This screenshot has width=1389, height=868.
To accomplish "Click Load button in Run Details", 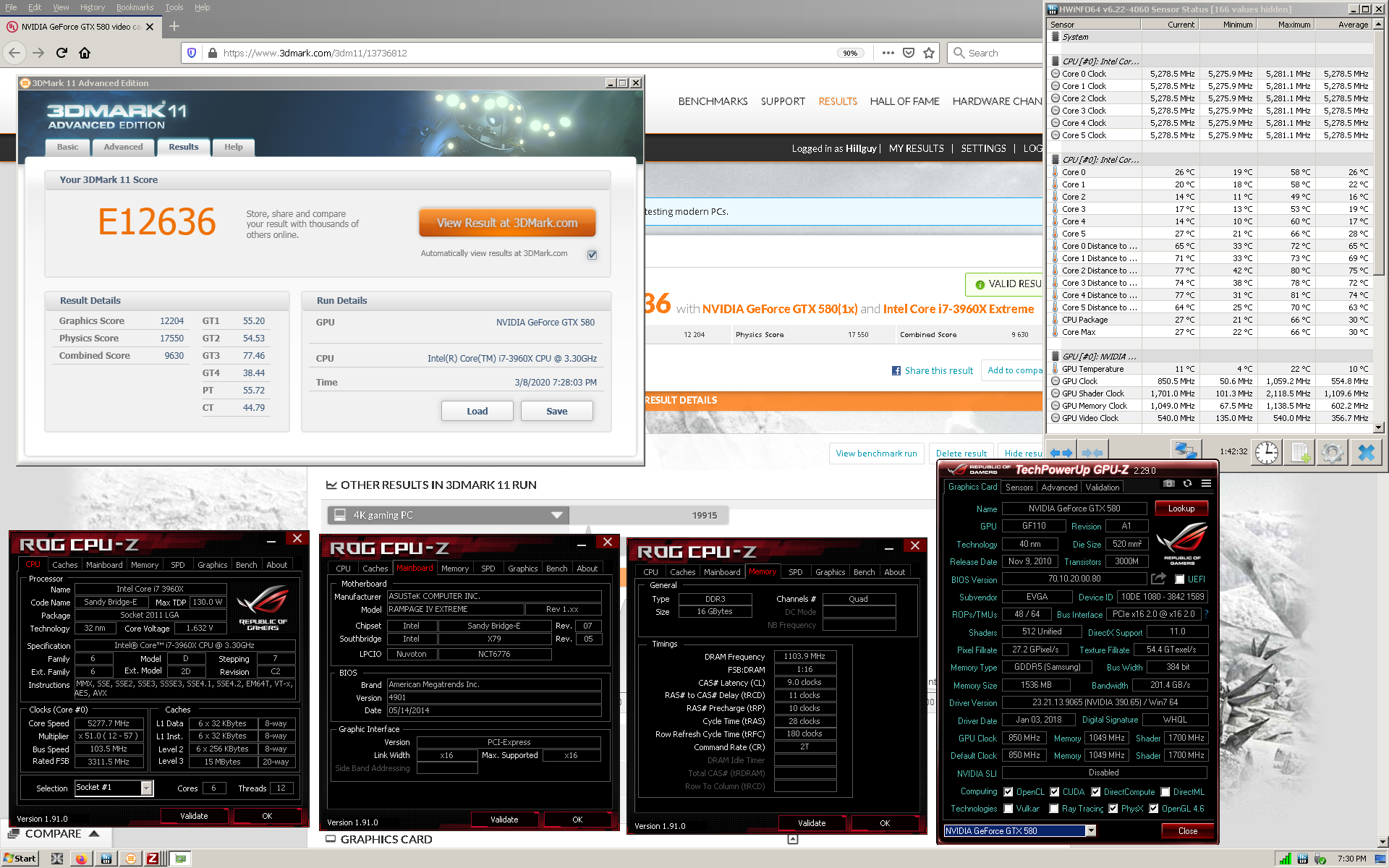I will (x=477, y=411).
